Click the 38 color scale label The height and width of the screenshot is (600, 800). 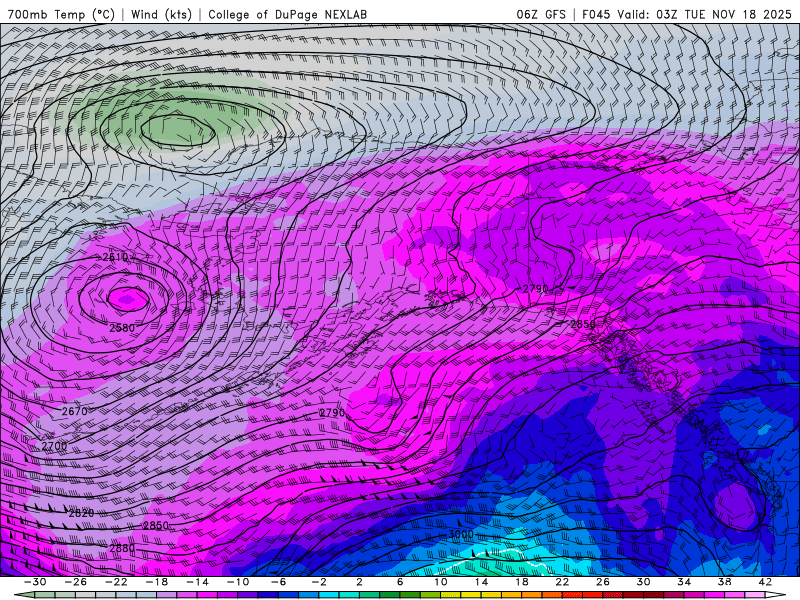tap(724, 582)
